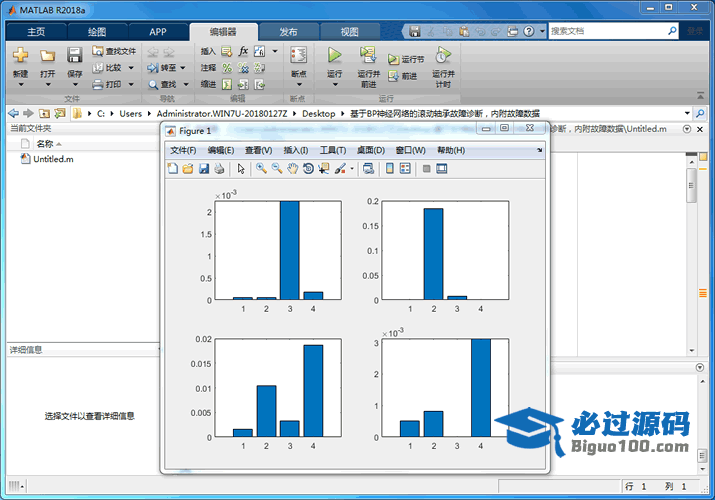Click the Name (名称) column header
715x500 pixels.
coord(45,144)
